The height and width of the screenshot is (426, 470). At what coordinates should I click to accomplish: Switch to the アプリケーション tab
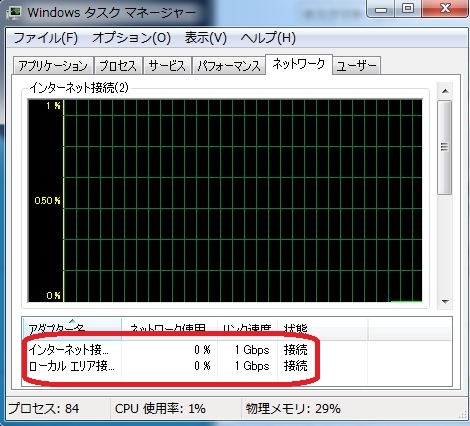tap(53, 65)
